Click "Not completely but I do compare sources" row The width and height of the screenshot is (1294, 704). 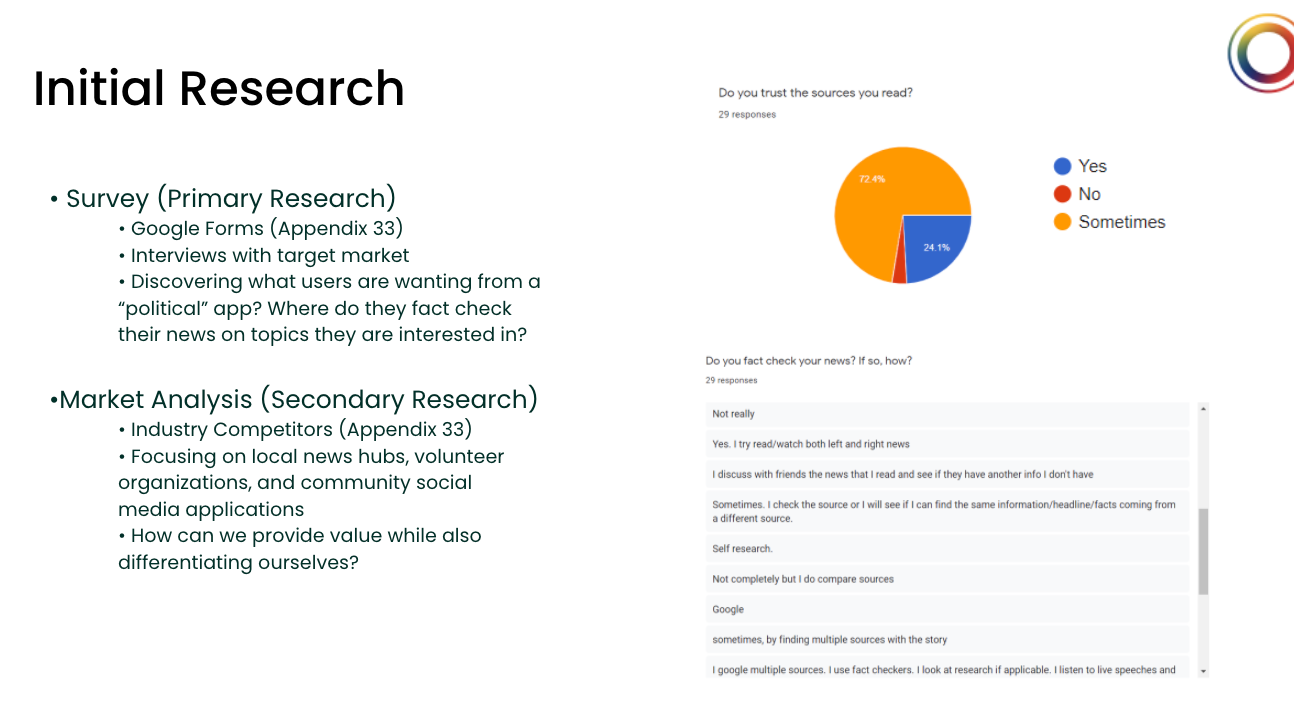(x=947, y=579)
